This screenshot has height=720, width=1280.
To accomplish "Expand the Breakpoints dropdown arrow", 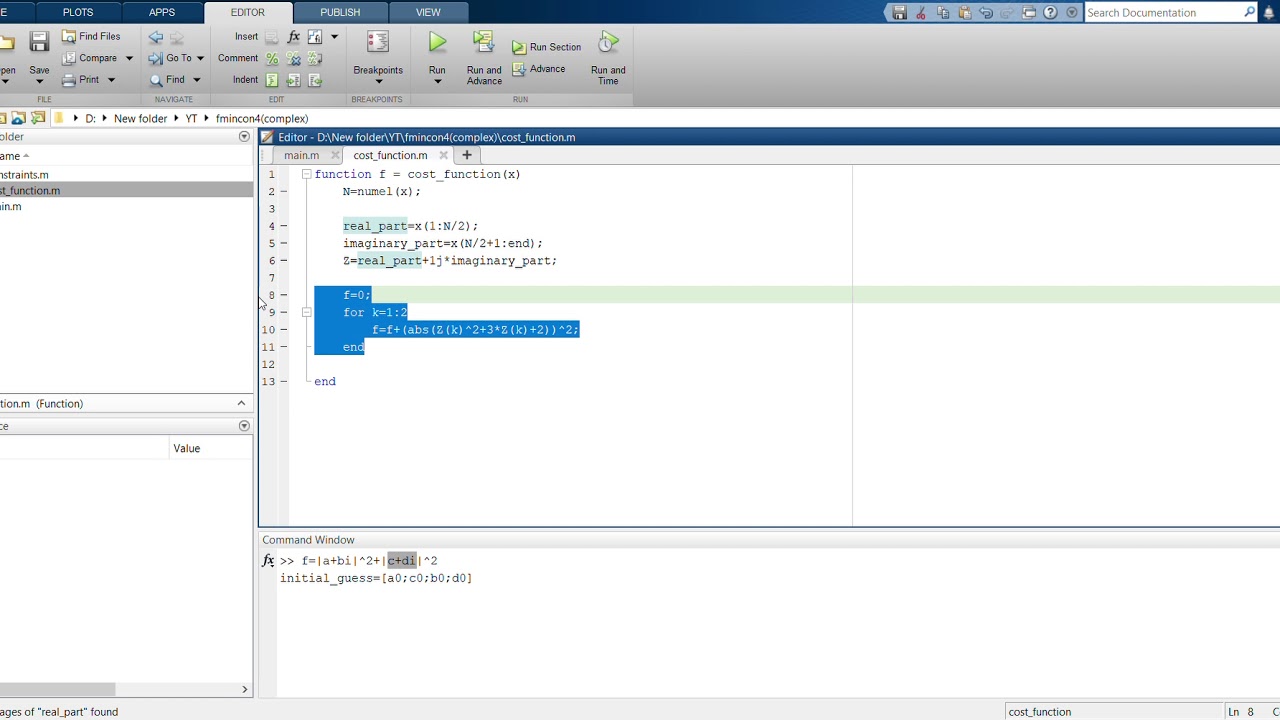I will point(378,82).
